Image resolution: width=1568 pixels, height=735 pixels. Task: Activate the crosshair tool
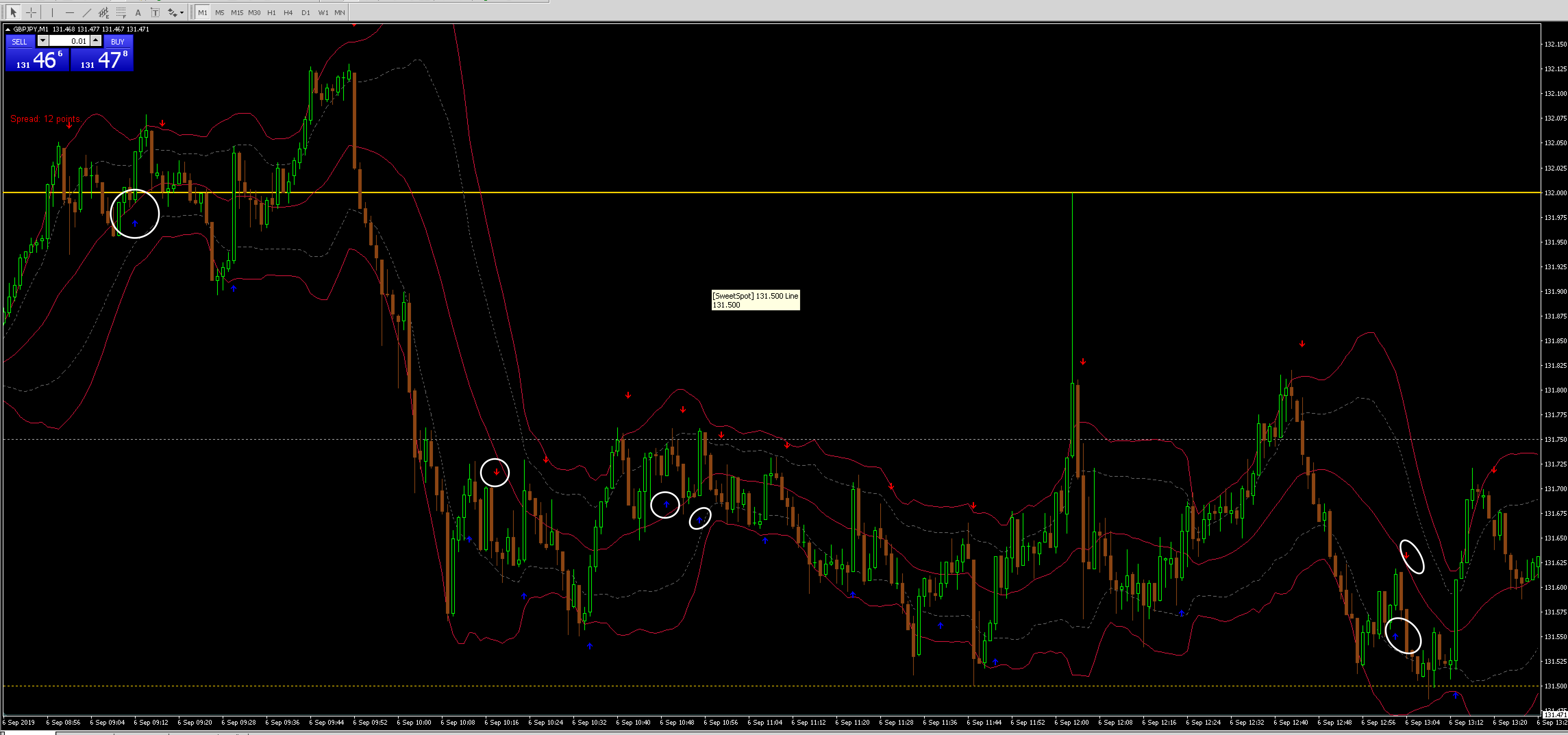31,12
